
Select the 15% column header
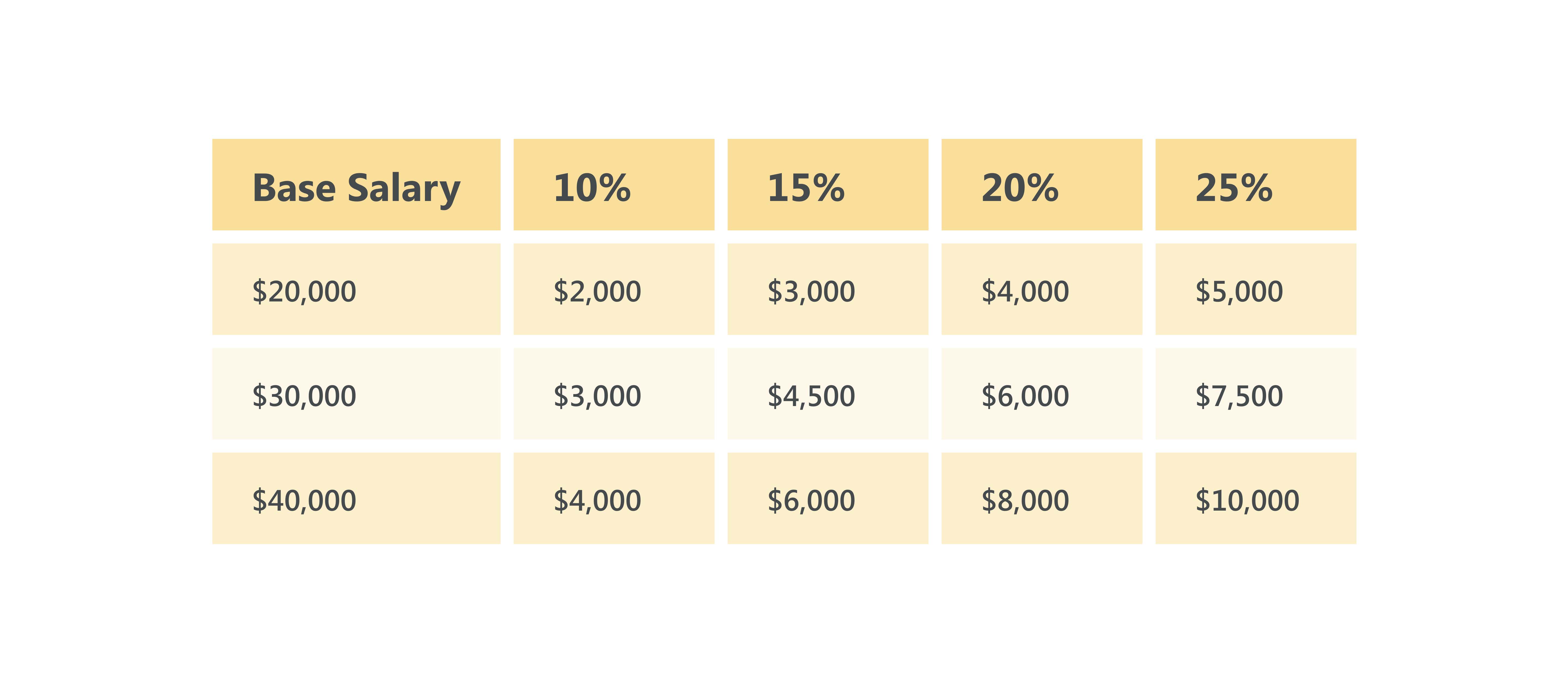coord(827,185)
